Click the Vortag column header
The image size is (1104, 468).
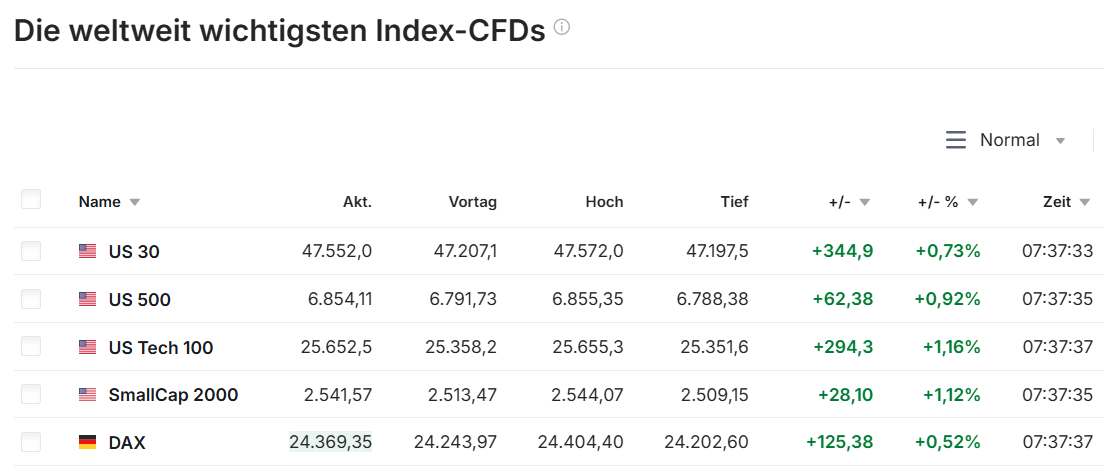click(472, 202)
